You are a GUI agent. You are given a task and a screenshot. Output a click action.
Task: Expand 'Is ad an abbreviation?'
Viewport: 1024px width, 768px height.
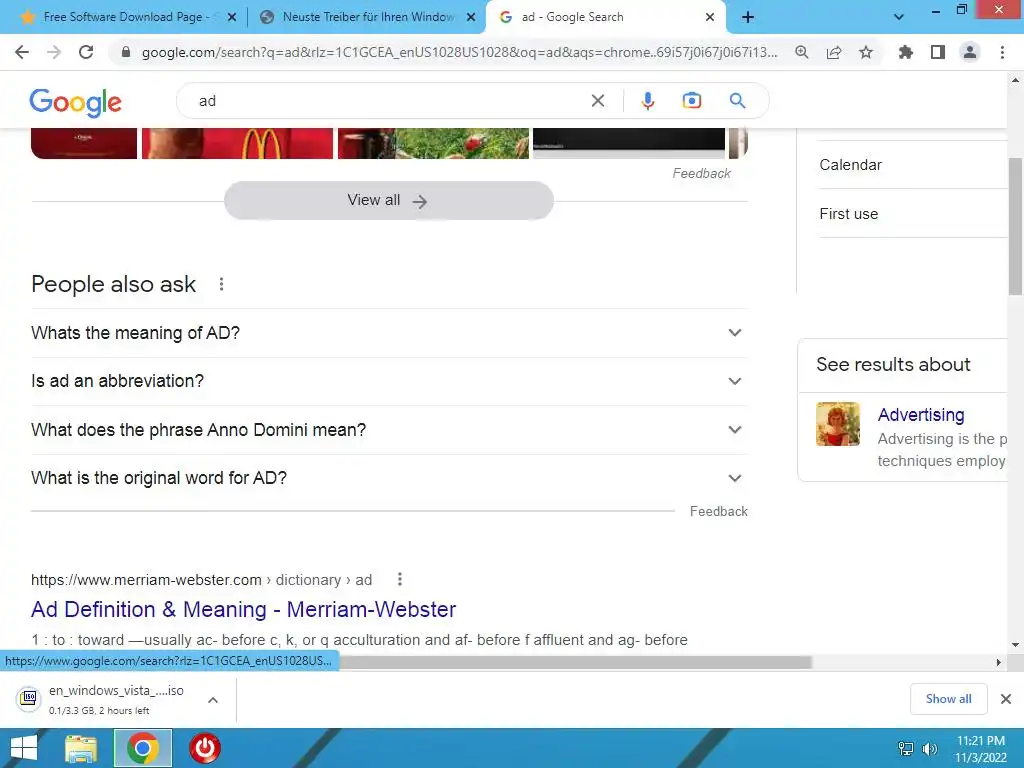pos(389,381)
